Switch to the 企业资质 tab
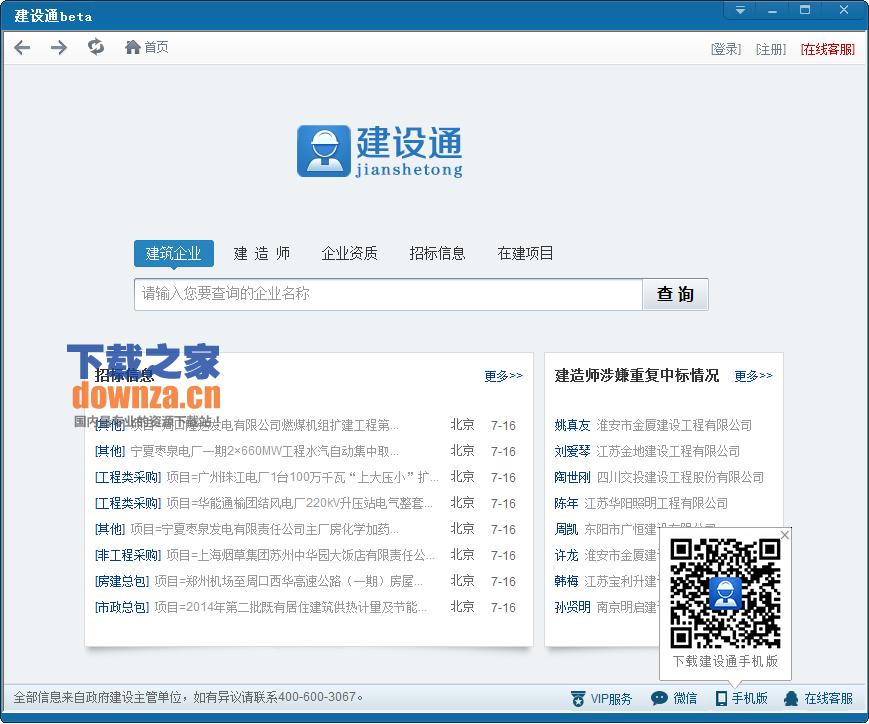 [x=349, y=253]
